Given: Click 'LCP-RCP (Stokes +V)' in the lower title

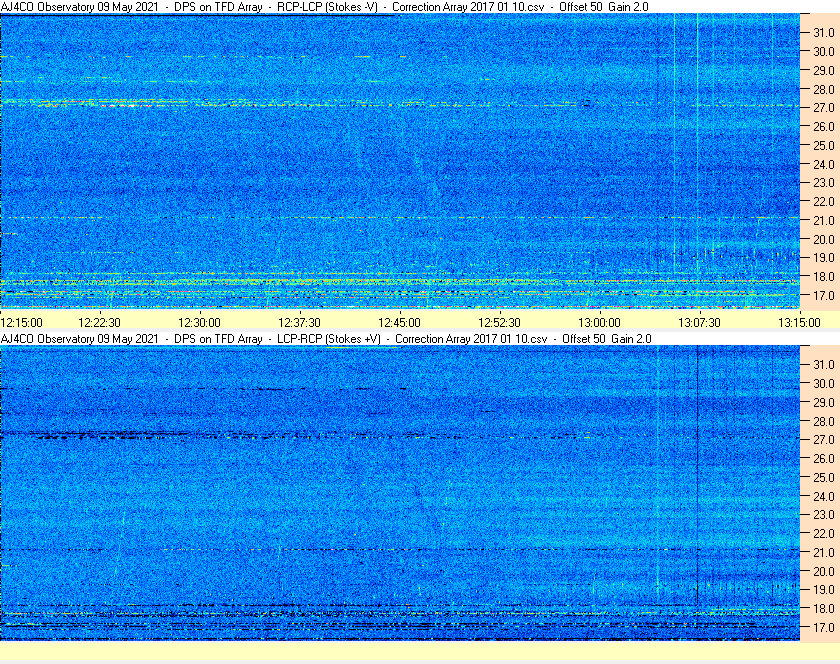Looking at the screenshot, I should coord(328,339).
